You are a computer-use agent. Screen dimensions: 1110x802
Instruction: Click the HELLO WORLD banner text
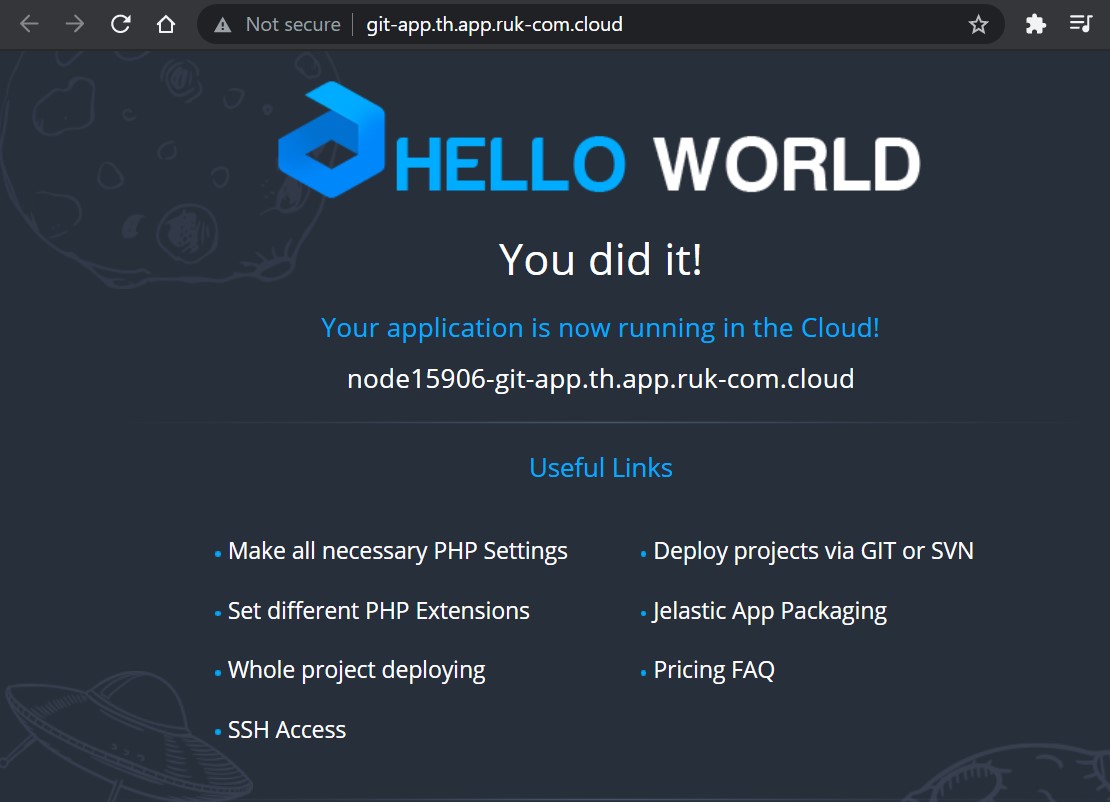click(658, 164)
